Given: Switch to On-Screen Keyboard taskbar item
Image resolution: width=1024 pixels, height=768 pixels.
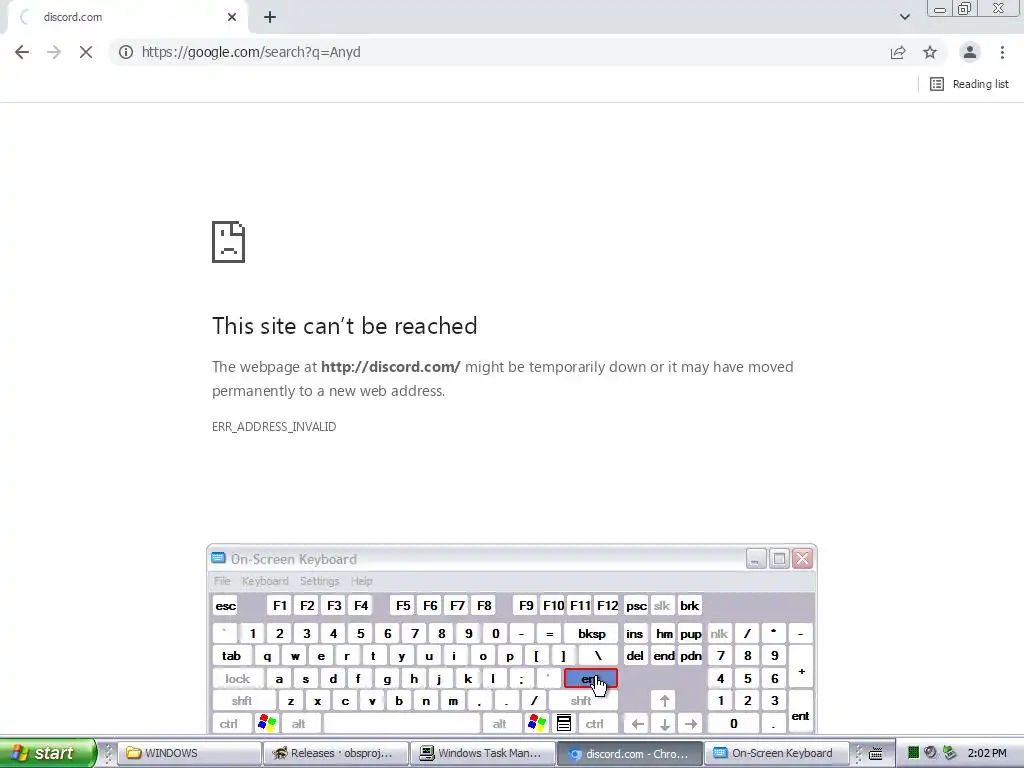Looking at the screenshot, I should pyautogui.click(x=776, y=754).
